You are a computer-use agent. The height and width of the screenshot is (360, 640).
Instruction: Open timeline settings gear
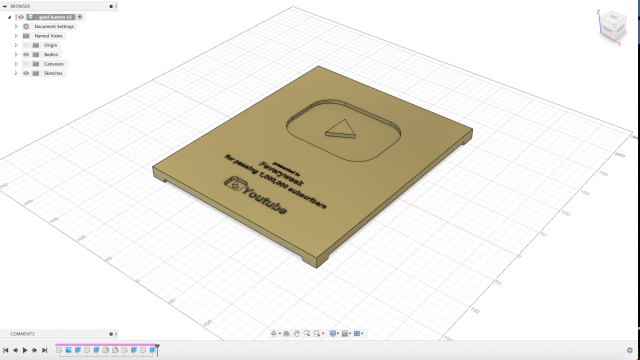630,350
